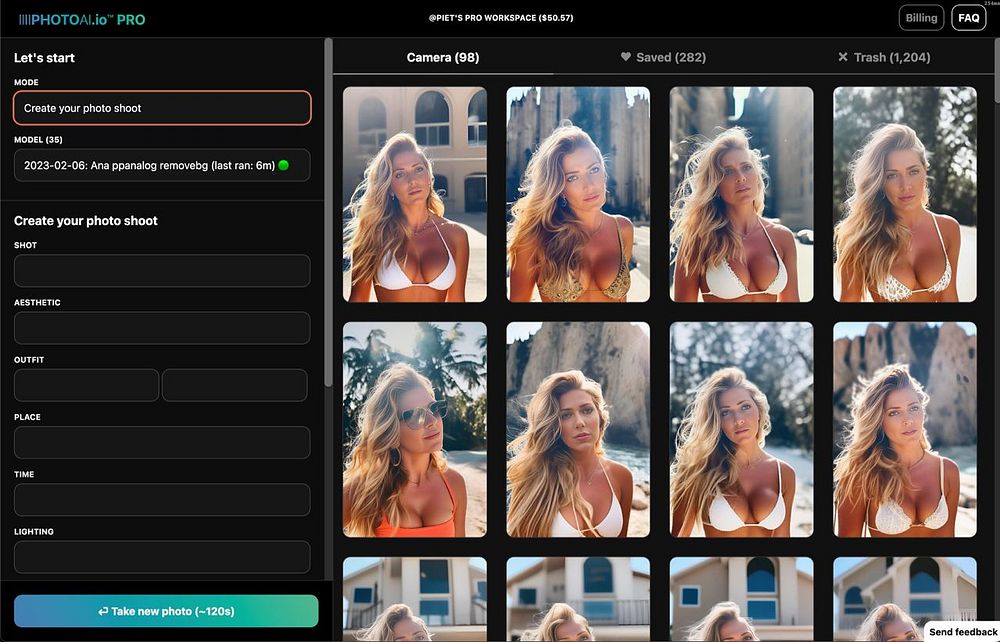Open the first-row photo with trees behind

(x=904, y=194)
